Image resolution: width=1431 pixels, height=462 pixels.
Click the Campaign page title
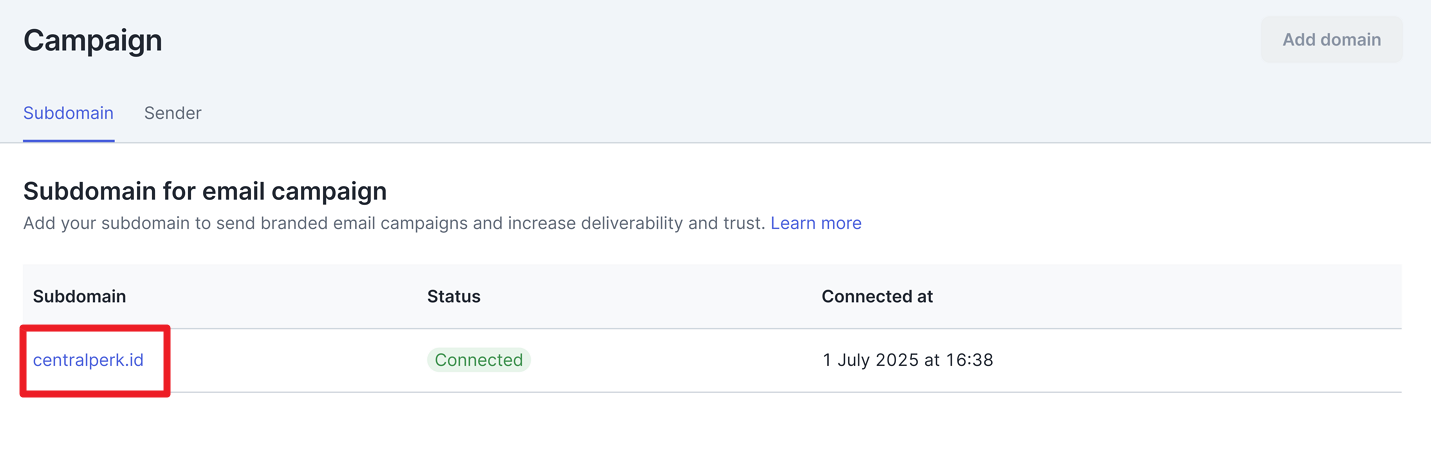(93, 40)
